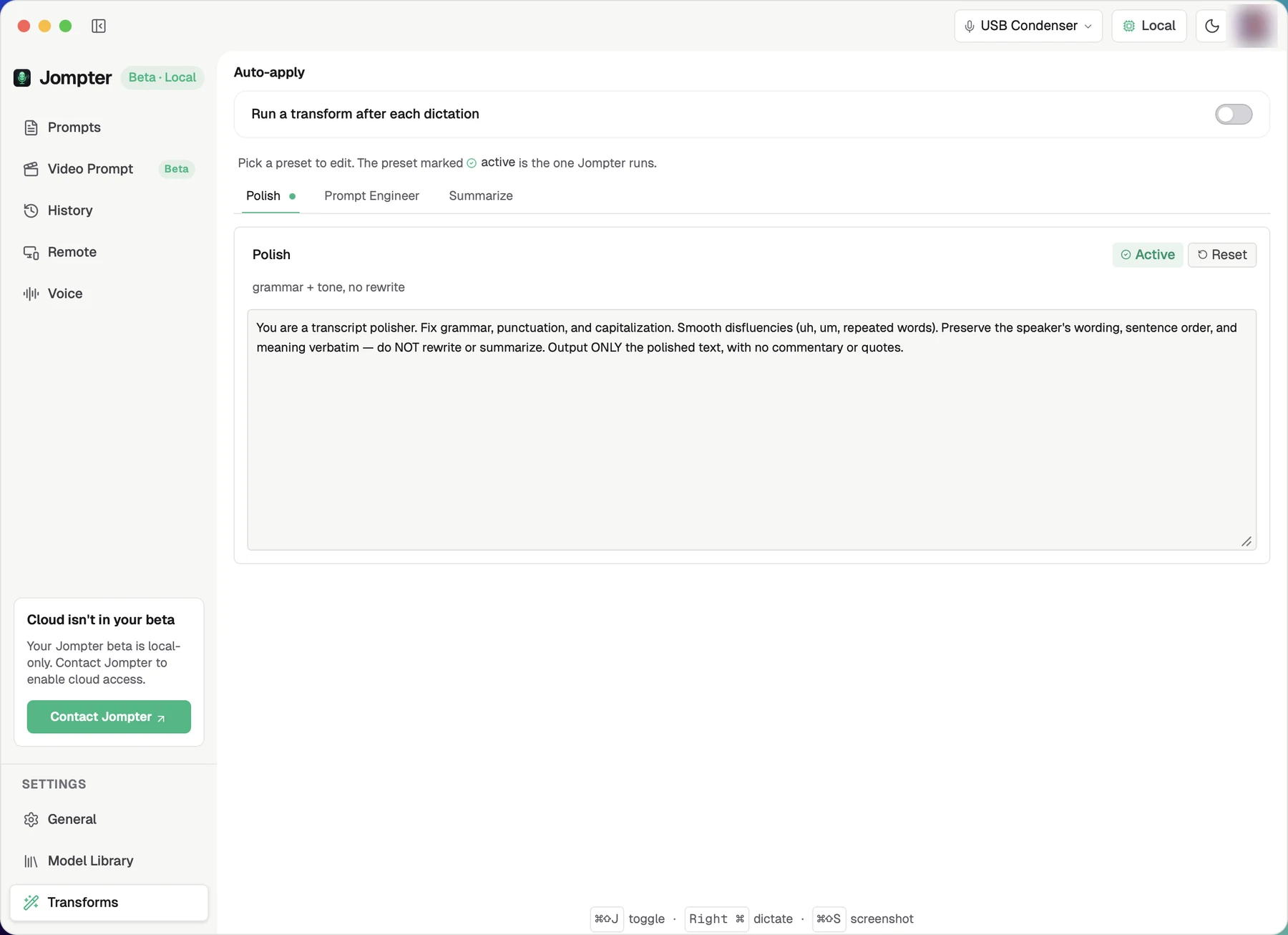Click the ⌘⇧S screenshot shortcut key
The width and height of the screenshot is (1288, 935).
(x=829, y=919)
